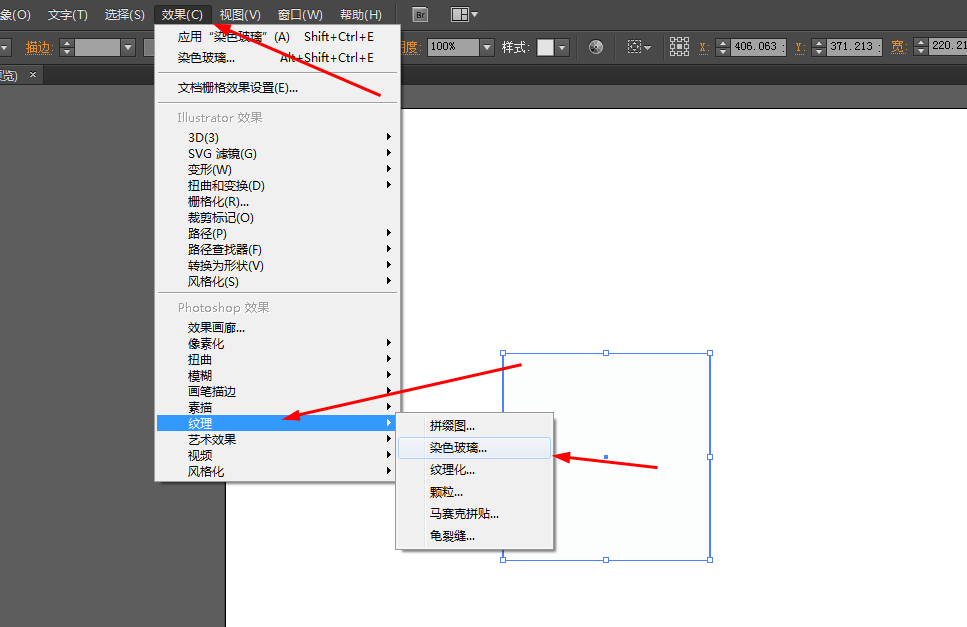This screenshot has width=967, height=627.
Task: Increase the Y value with the up stepper
Action: [x=820, y=43]
